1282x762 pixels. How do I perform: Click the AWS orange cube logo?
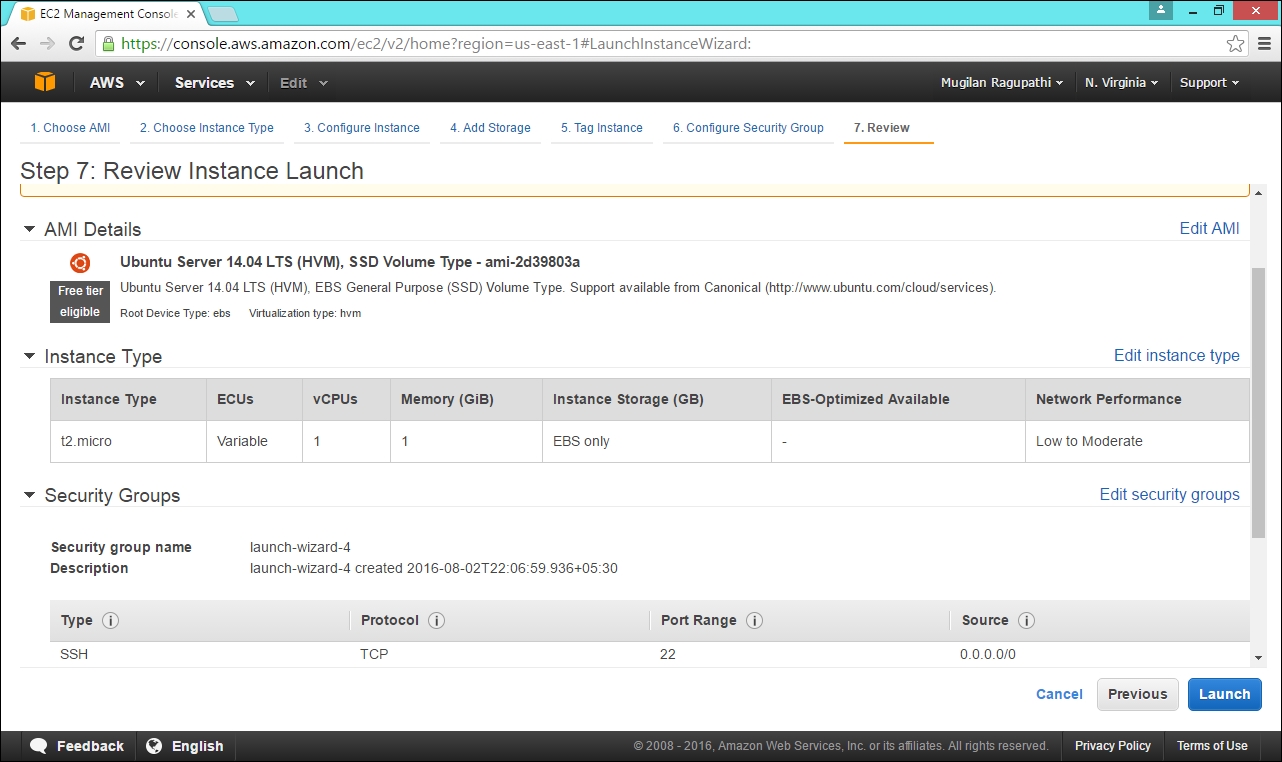pyautogui.click(x=45, y=82)
